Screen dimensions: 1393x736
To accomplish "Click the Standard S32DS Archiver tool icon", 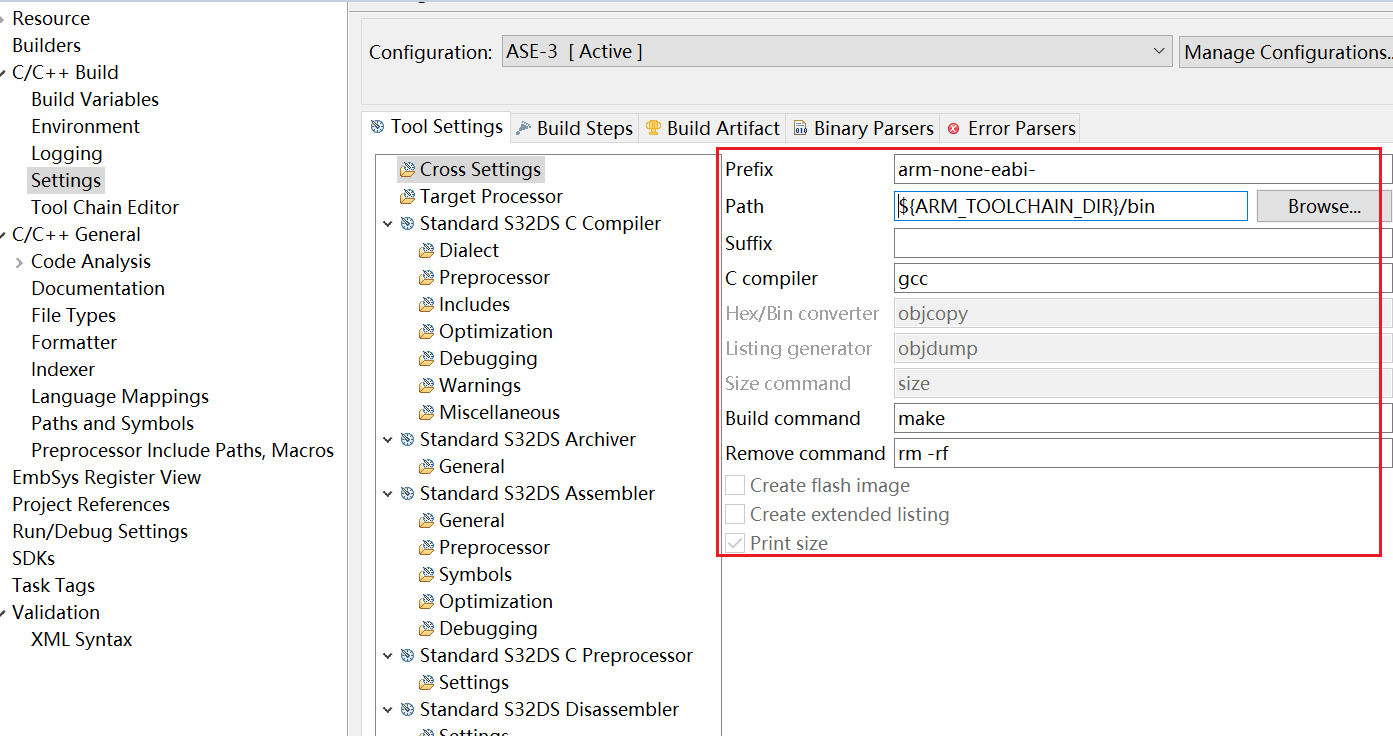I will (407, 440).
